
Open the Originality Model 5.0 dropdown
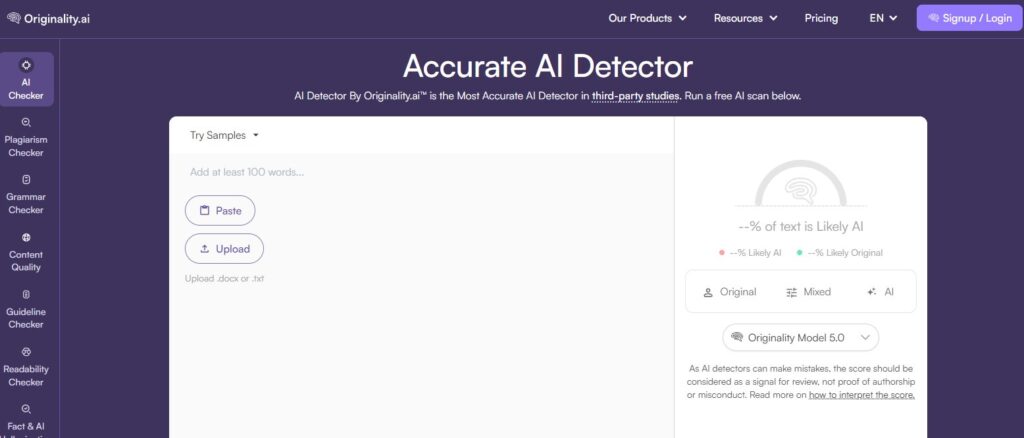(801, 337)
